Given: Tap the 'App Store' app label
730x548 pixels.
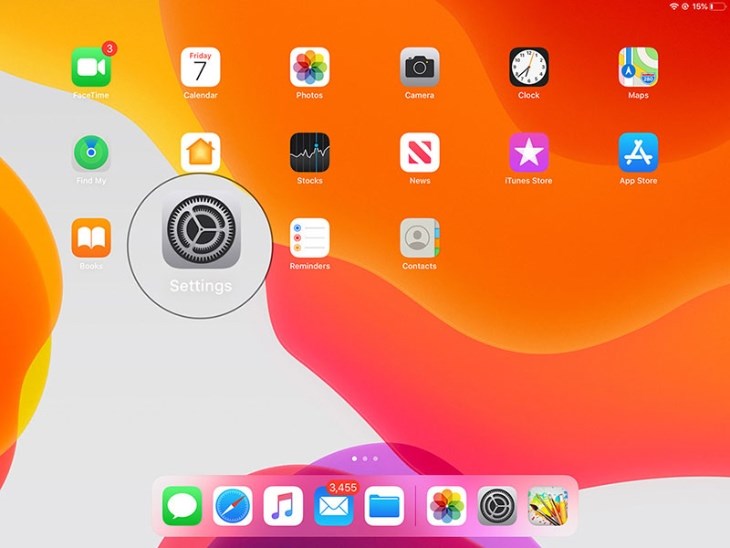Looking at the screenshot, I should click(638, 181).
